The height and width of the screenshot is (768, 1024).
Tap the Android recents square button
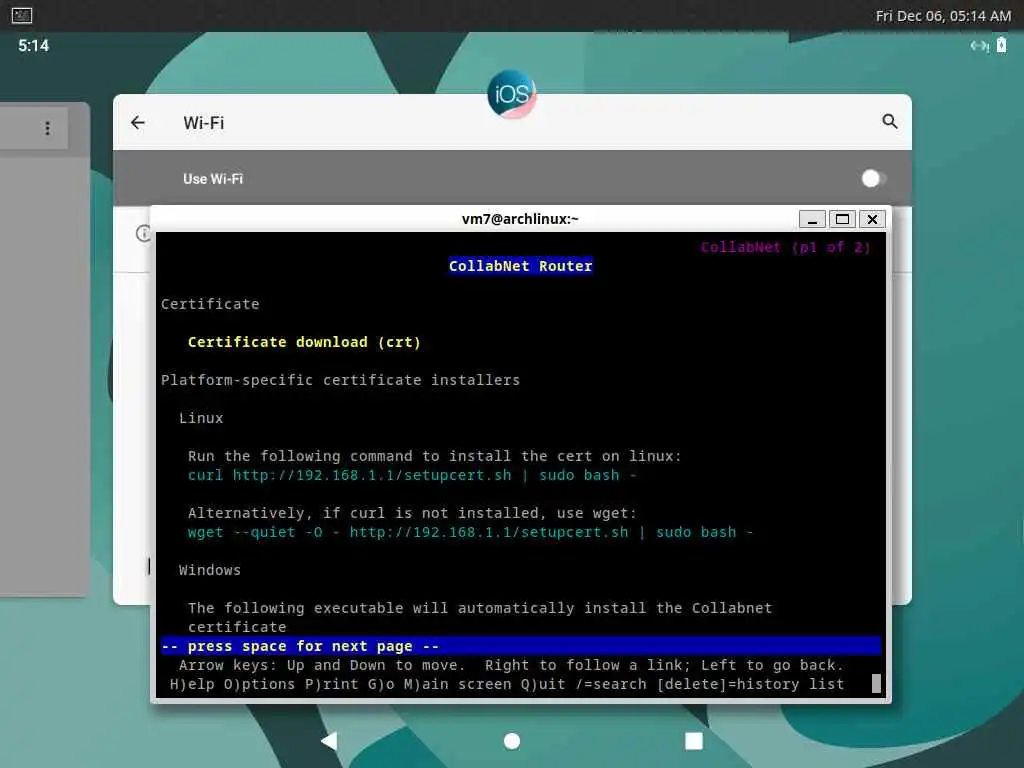coord(694,741)
